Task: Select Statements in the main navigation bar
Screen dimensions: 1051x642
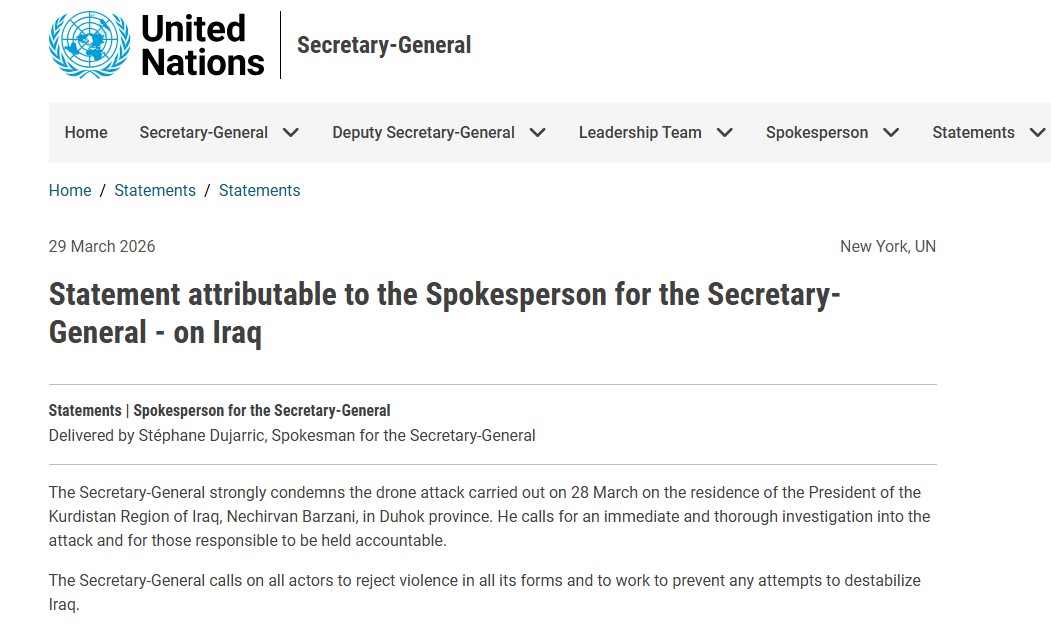Action: tap(973, 133)
